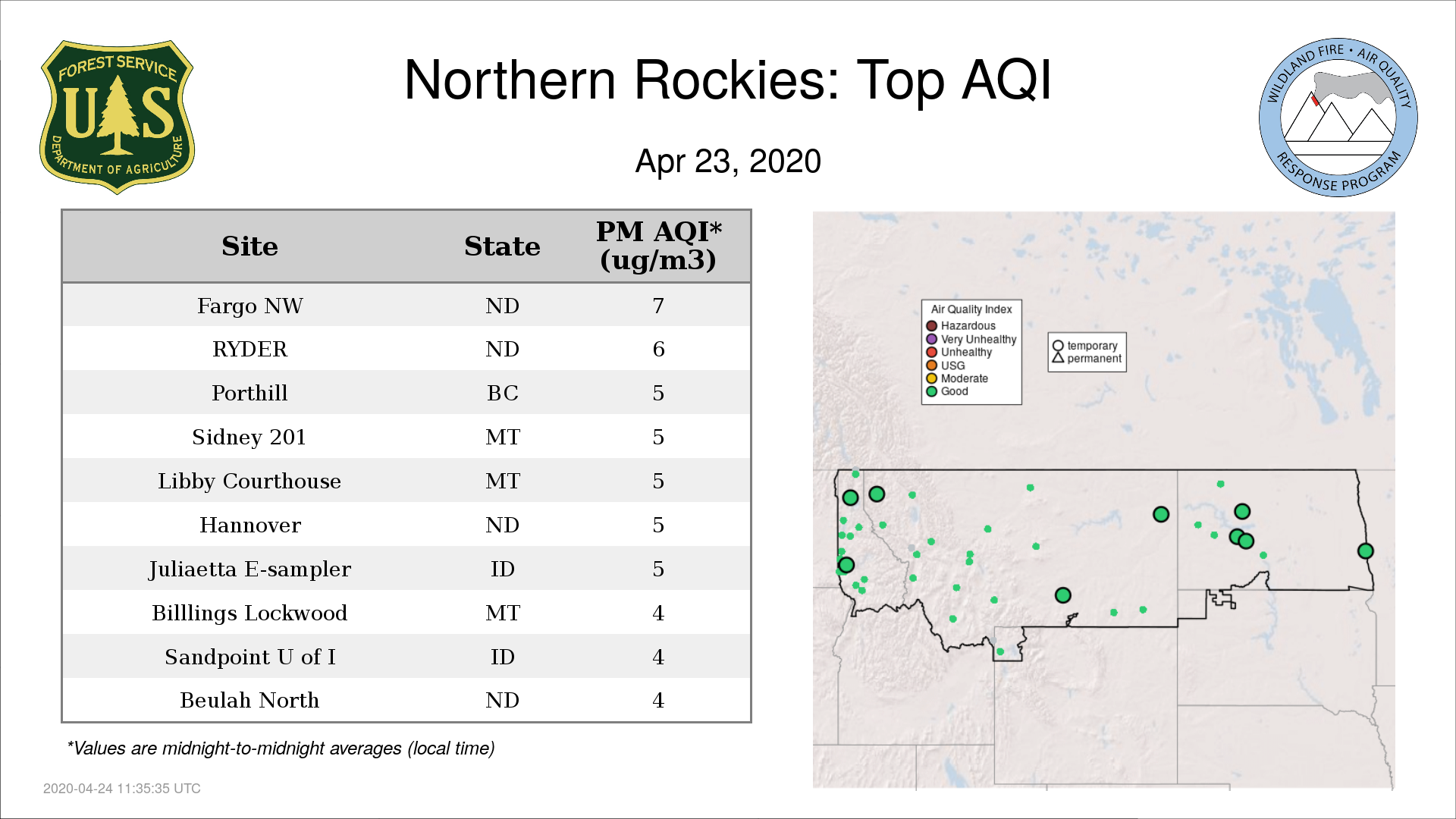Click the large green marker near Billings
Viewport: 1456px width, 819px height.
[x=1063, y=595]
